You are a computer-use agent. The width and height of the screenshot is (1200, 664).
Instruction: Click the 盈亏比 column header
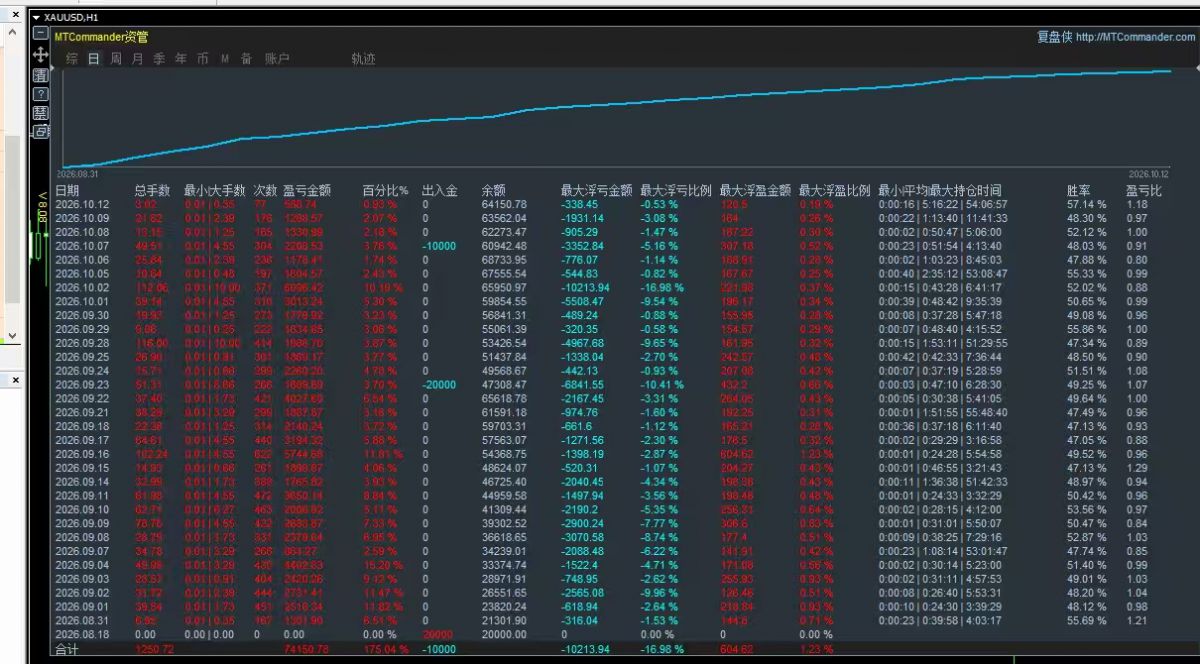pyautogui.click(x=1144, y=190)
